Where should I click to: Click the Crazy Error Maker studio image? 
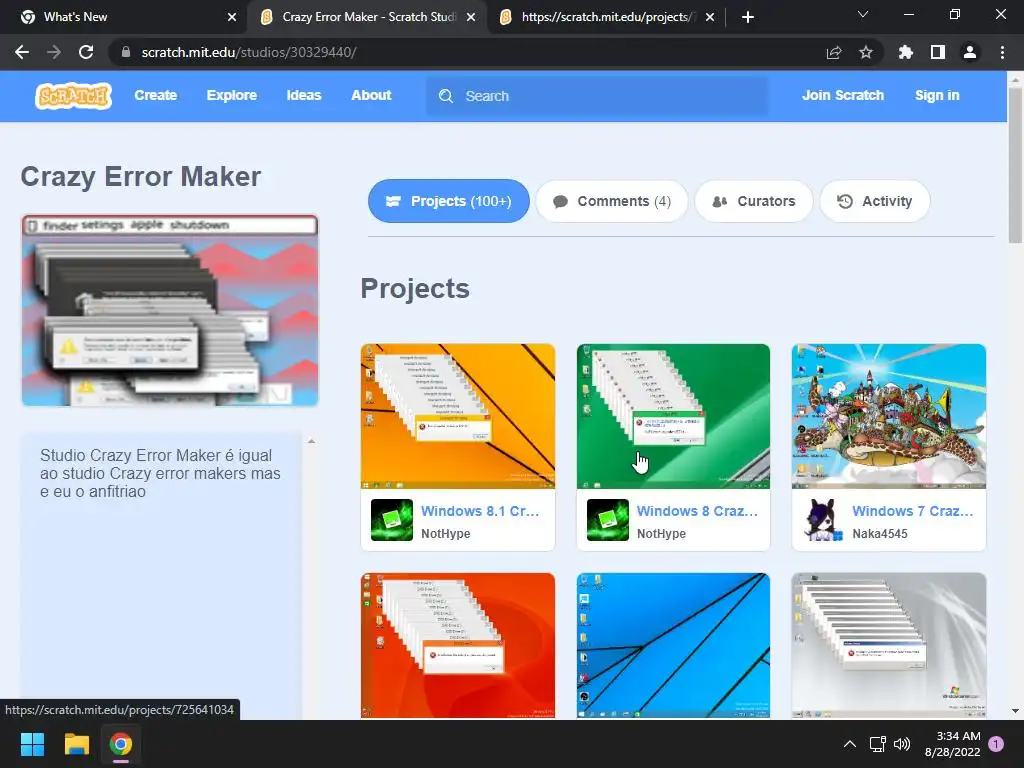170,310
